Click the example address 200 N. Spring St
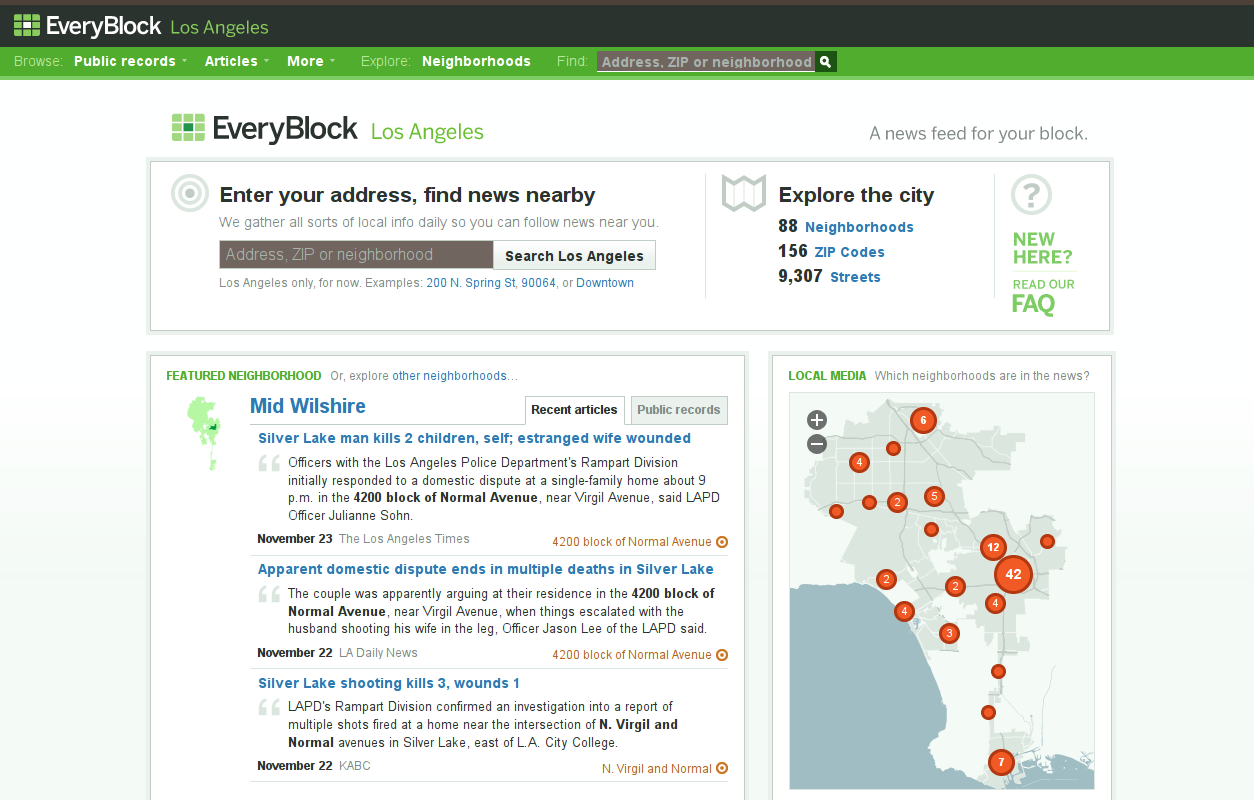Image resolution: width=1254 pixels, height=800 pixels. click(471, 283)
